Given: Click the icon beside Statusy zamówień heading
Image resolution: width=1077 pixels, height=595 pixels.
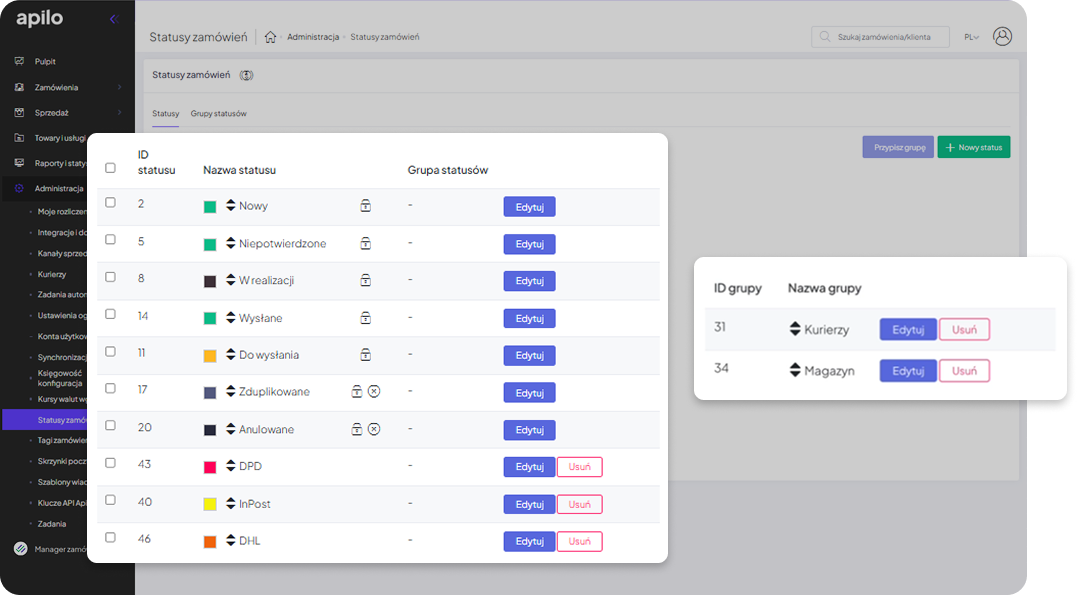Looking at the screenshot, I should pos(247,75).
